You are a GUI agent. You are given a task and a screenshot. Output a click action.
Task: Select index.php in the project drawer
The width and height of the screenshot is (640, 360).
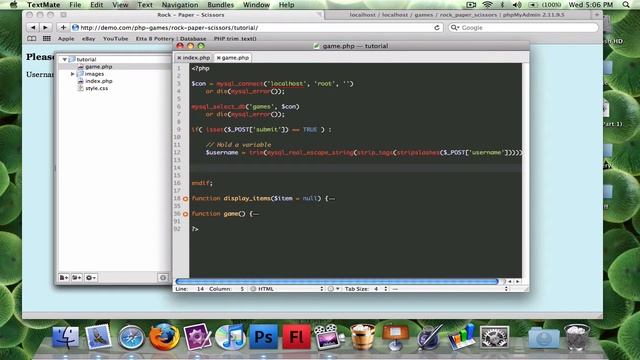click(x=98, y=81)
